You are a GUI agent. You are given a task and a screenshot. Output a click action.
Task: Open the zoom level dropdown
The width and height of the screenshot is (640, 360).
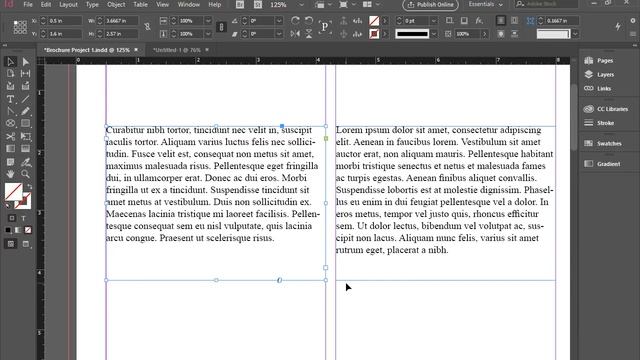click(301, 4)
